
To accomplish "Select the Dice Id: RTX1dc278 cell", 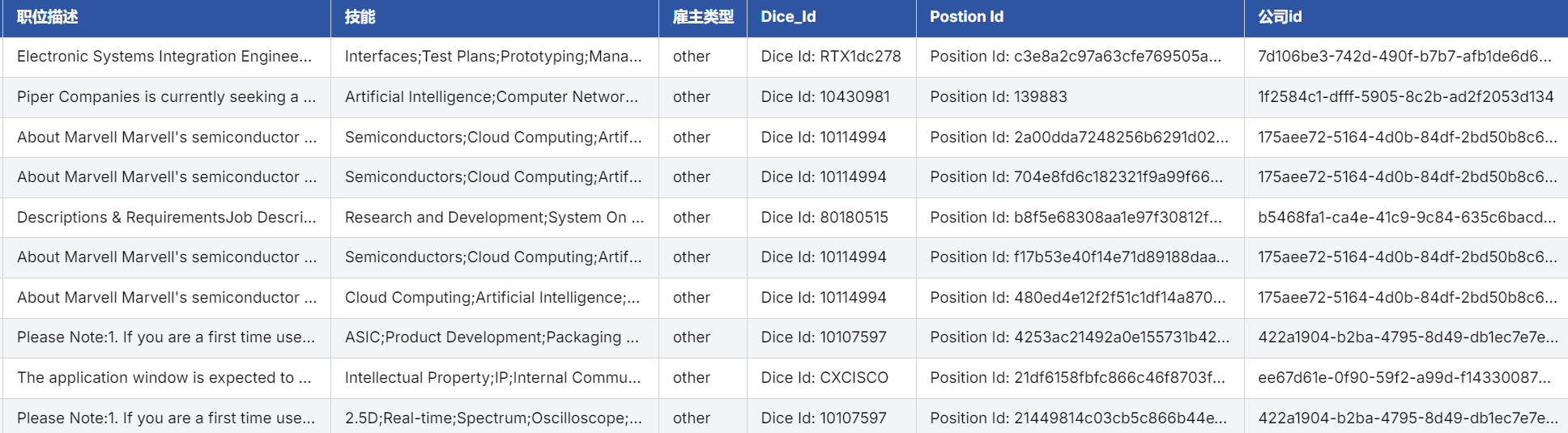I will point(831,57).
